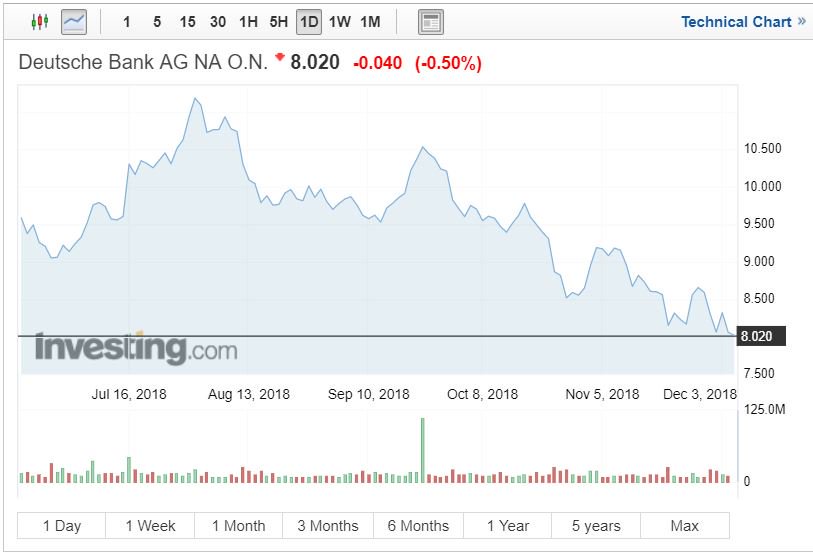The height and width of the screenshot is (559, 813).
Task: Click the Jul 16, 2018 date label
Action: click(129, 394)
